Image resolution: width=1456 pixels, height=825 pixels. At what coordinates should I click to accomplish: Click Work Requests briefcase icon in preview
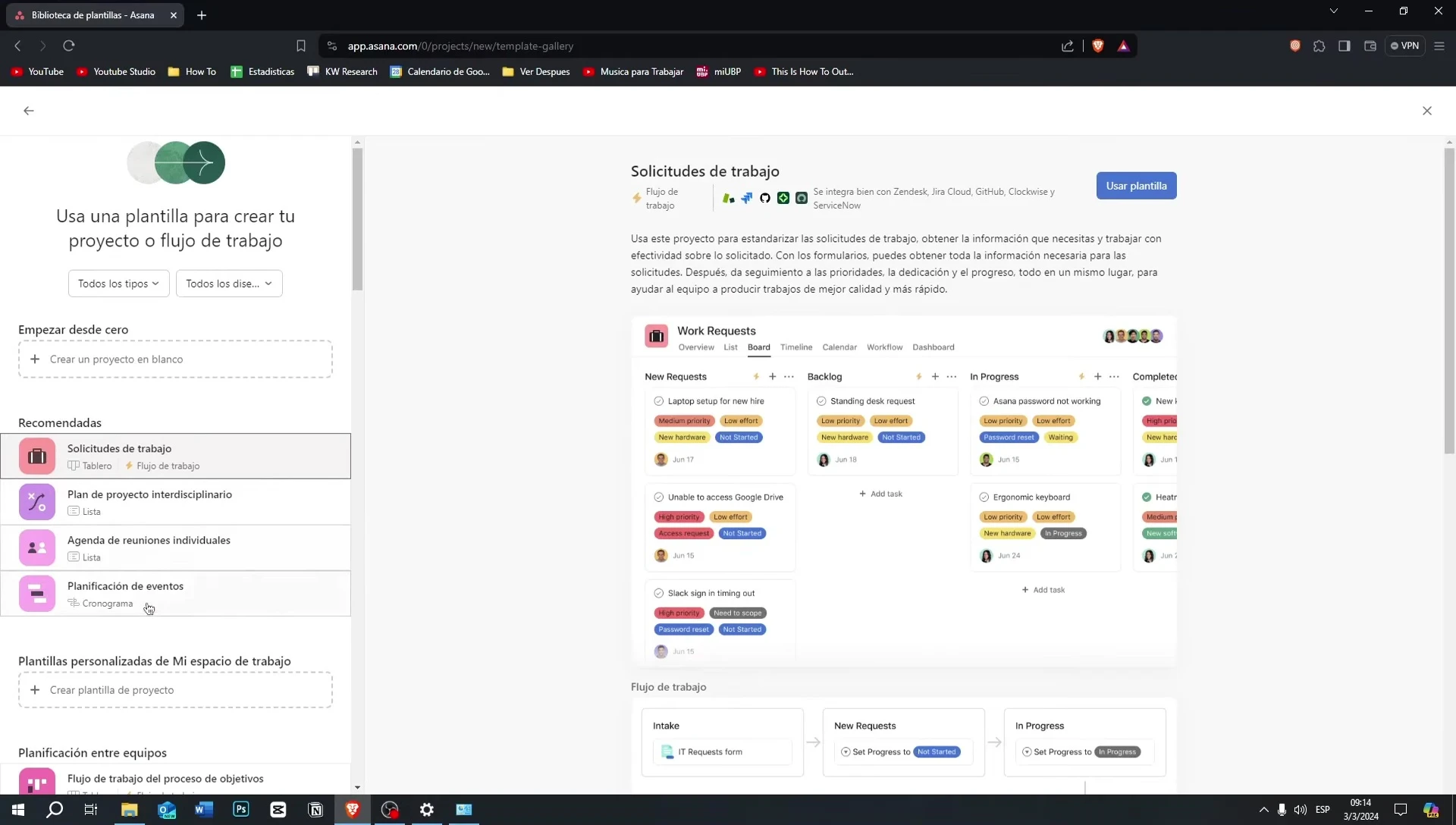657,336
